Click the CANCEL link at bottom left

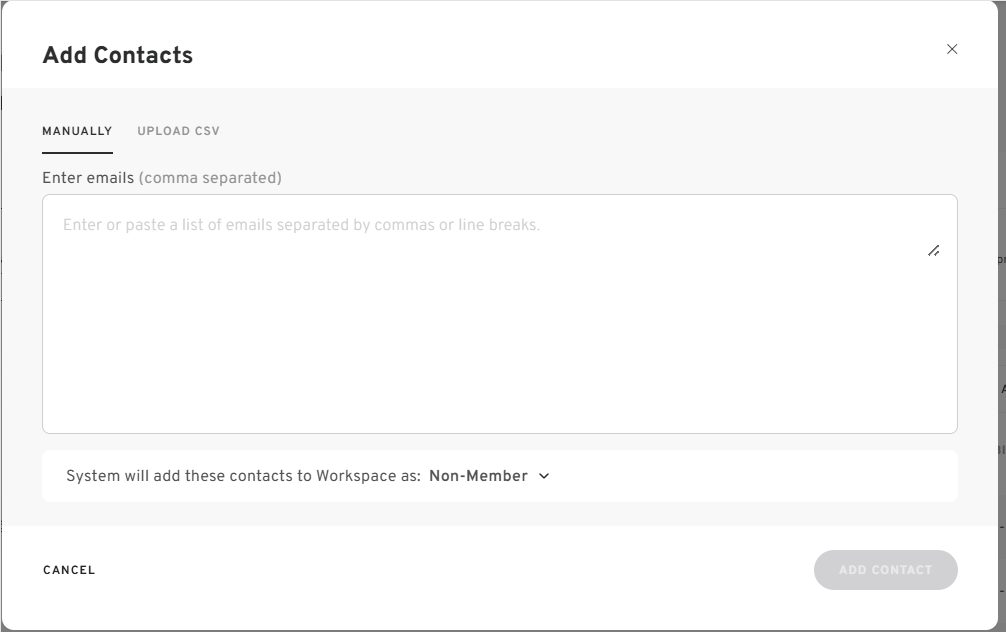tap(68, 569)
